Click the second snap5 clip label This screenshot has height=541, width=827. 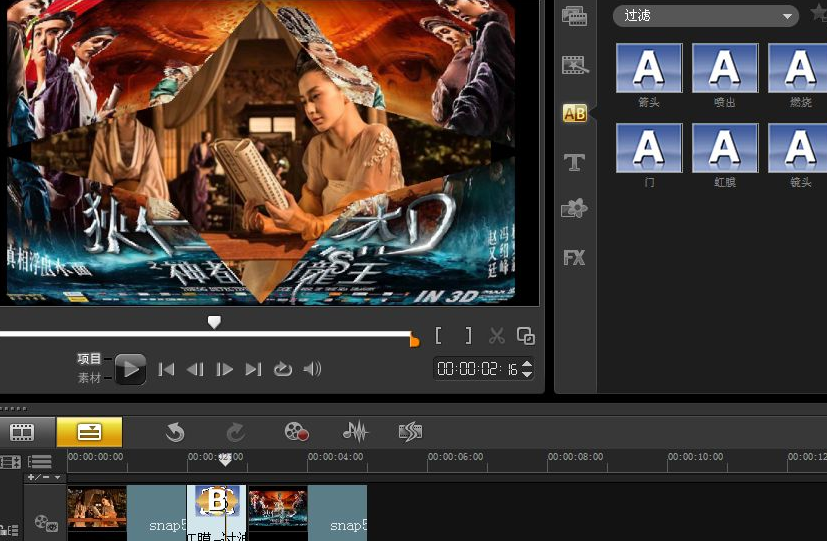coord(348,525)
